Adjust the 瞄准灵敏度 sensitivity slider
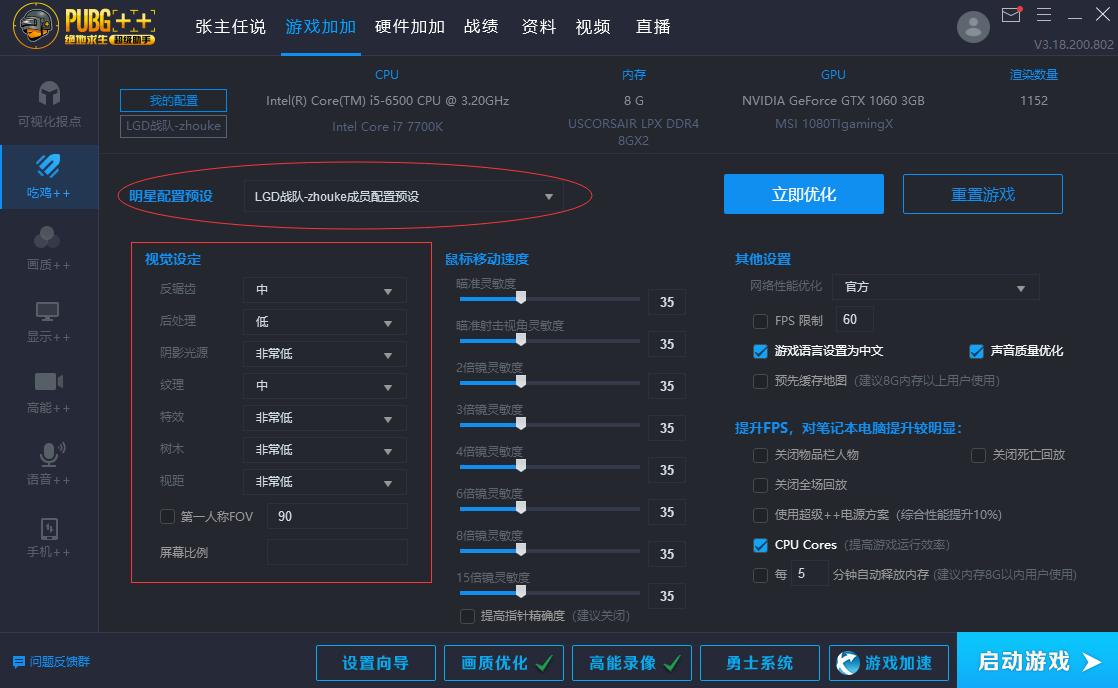Image resolution: width=1118 pixels, height=688 pixels. tap(521, 298)
